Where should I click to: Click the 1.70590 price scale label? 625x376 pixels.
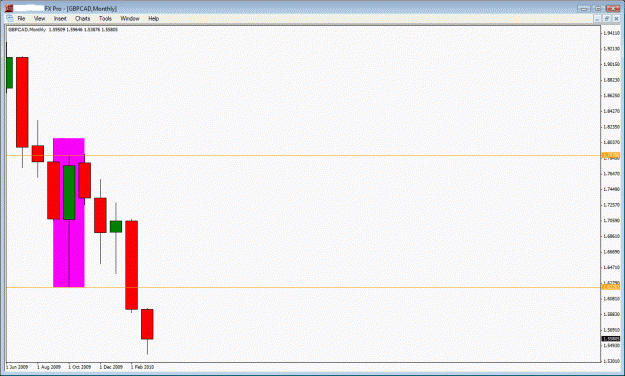(x=611, y=220)
